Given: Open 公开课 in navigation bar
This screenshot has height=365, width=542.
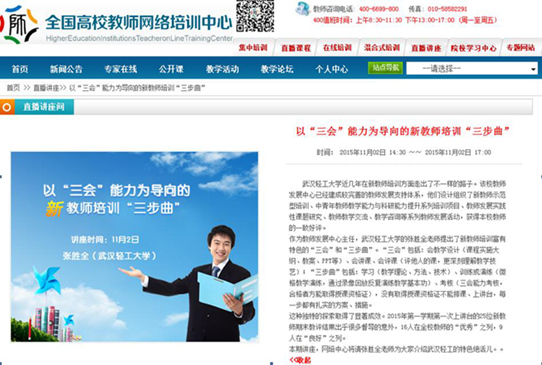Looking at the screenshot, I should (x=171, y=69).
